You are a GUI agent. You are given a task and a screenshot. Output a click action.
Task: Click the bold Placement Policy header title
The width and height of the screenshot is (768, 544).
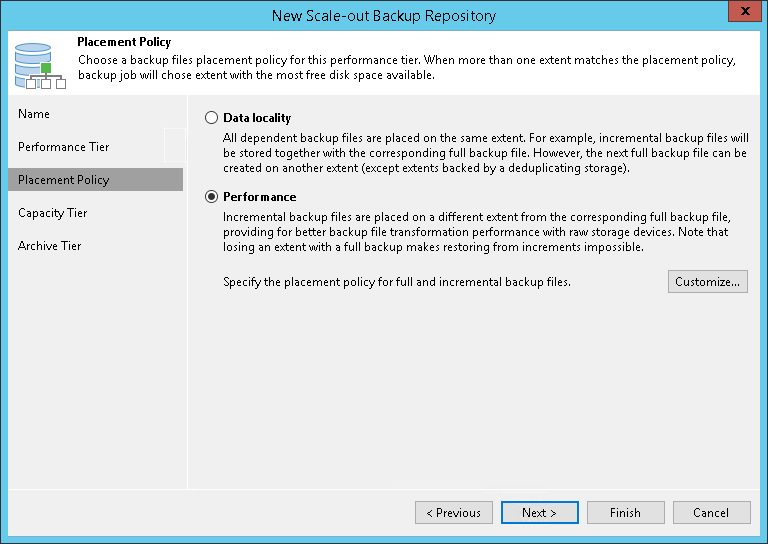point(124,42)
